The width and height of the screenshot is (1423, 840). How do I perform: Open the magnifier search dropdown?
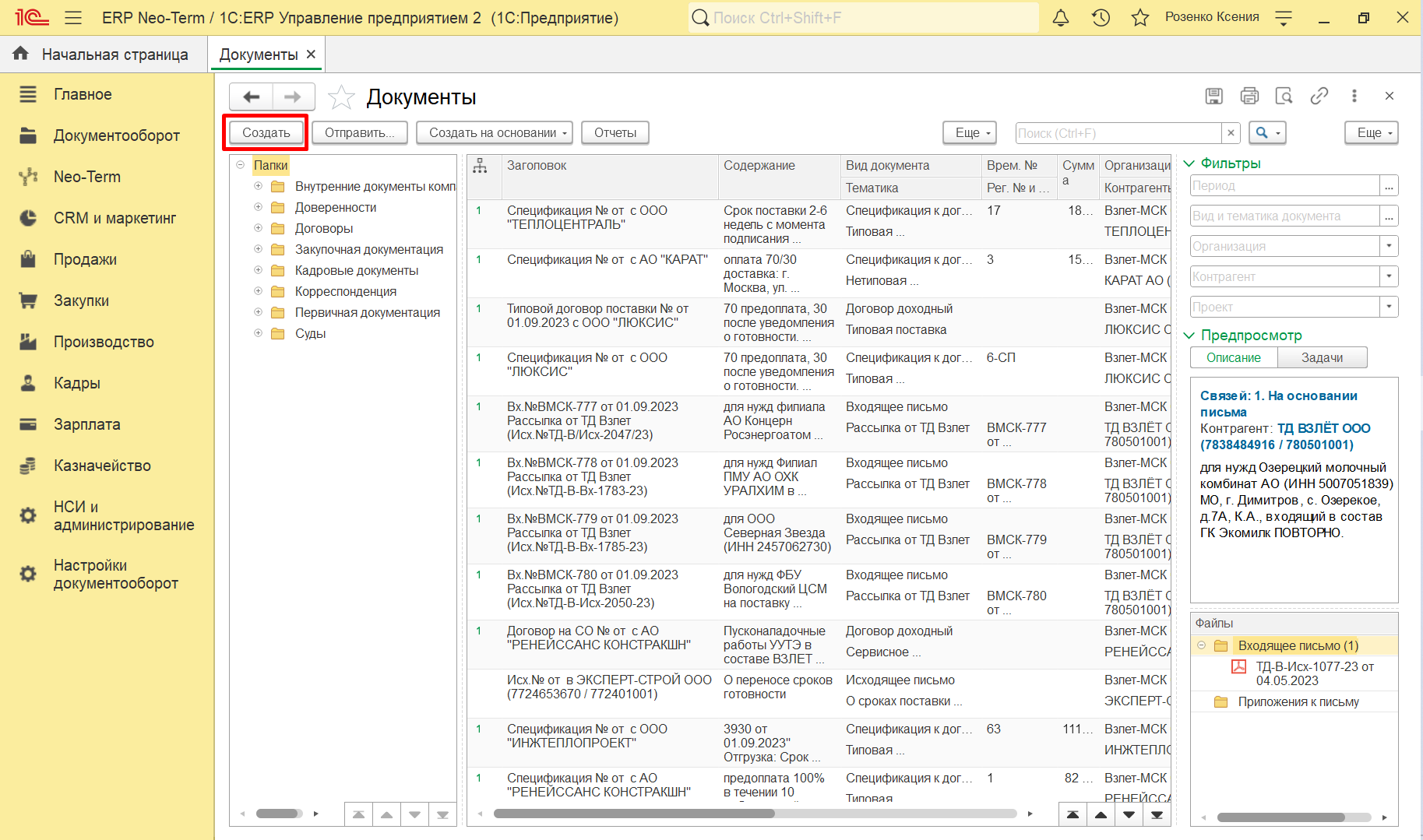(1267, 133)
